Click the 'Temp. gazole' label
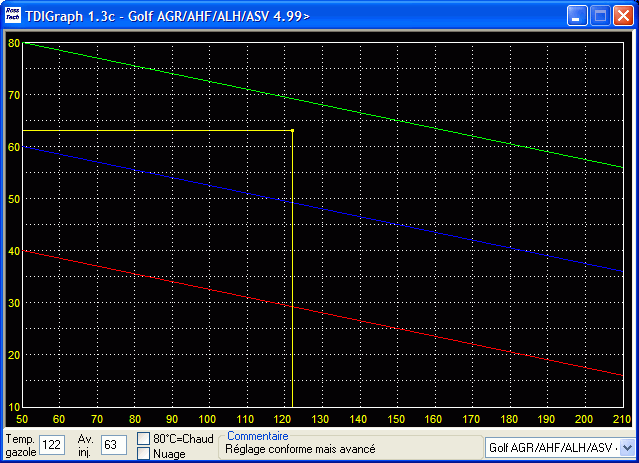The width and height of the screenshot is (639, 463). pos(21,445)
